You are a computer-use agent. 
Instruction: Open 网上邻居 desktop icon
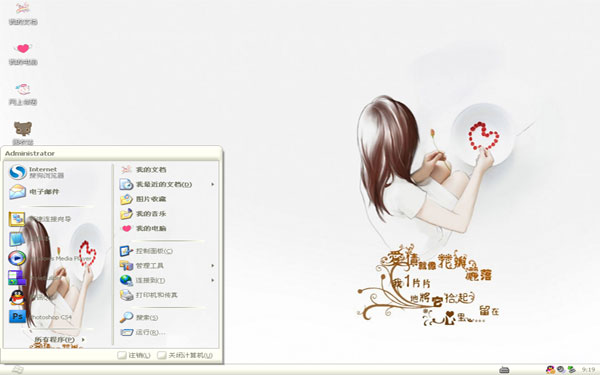(x=23, y=94)
